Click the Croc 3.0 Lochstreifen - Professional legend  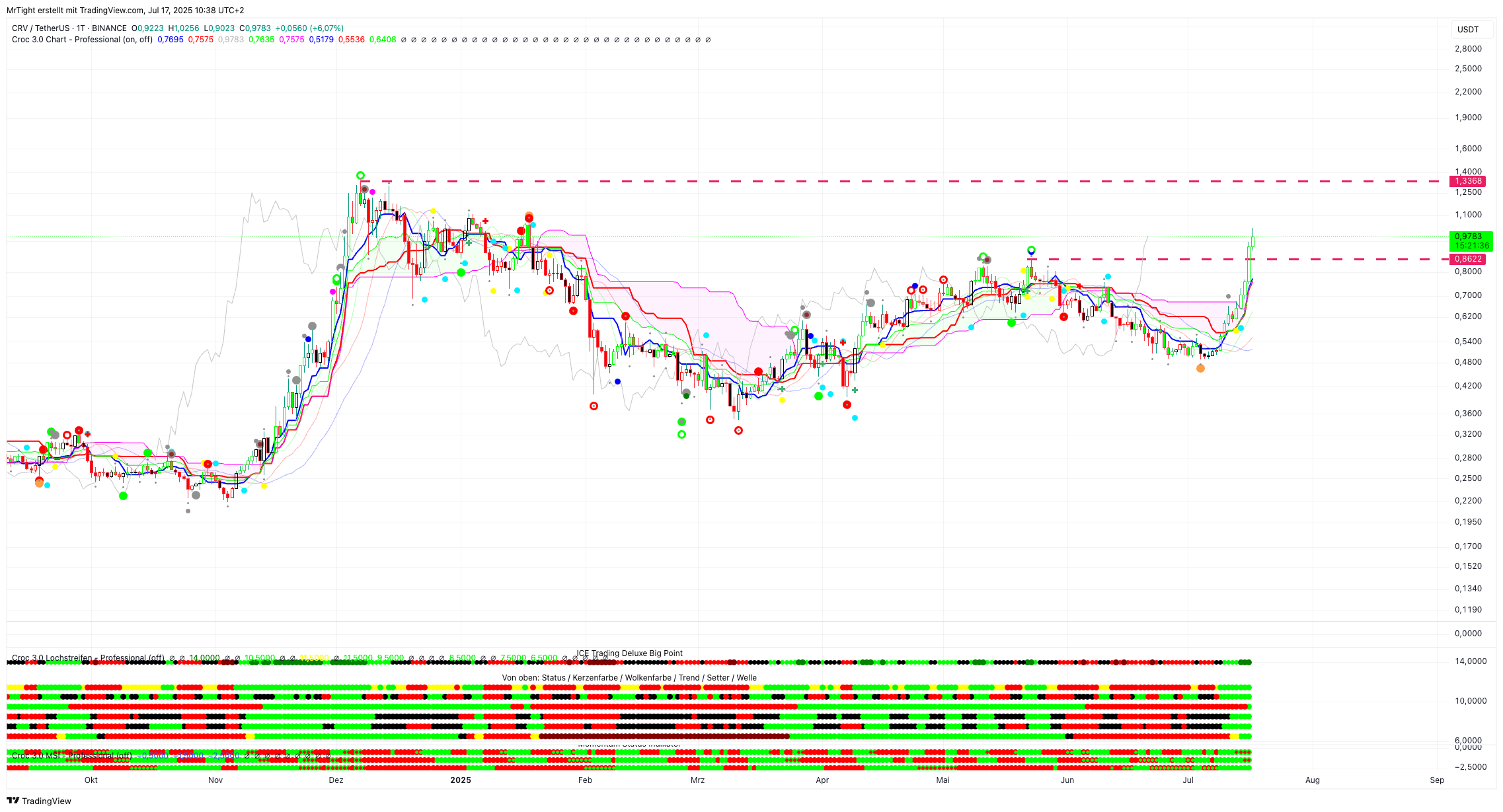point(88,658)
